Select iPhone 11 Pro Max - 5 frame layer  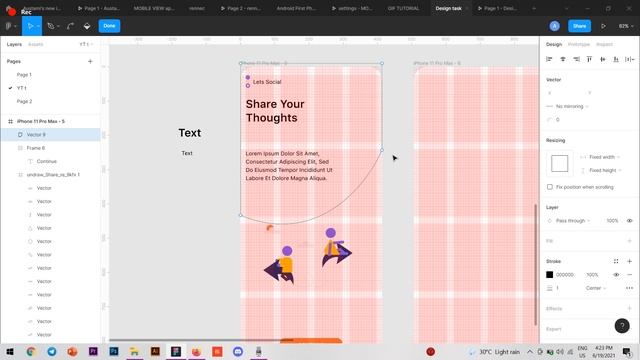41,121
